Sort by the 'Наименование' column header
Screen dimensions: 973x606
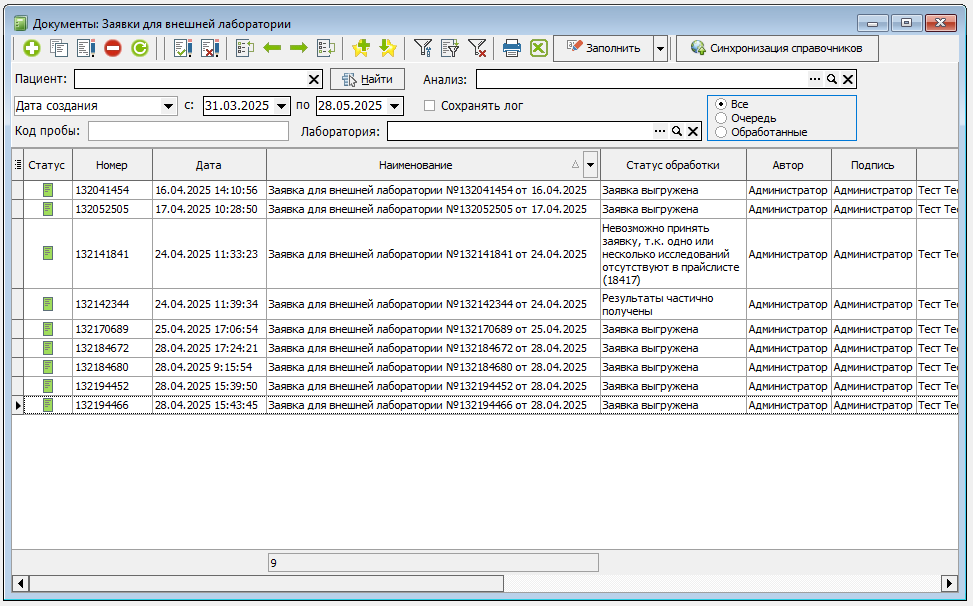tap(415, 165)
